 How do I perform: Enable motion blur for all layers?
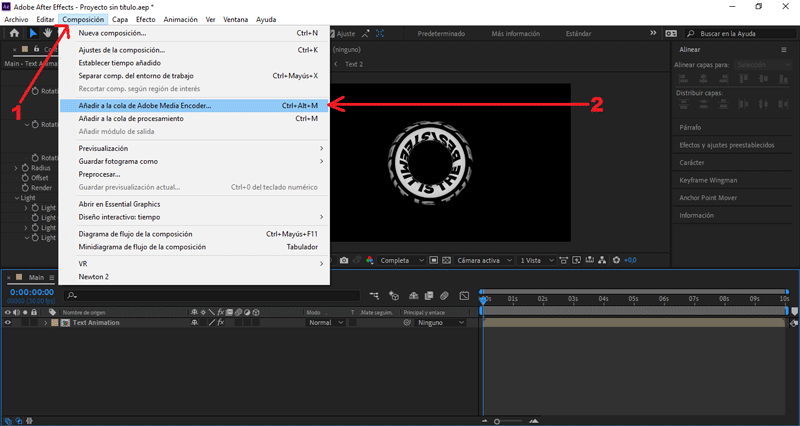click(x=444, y=295)
